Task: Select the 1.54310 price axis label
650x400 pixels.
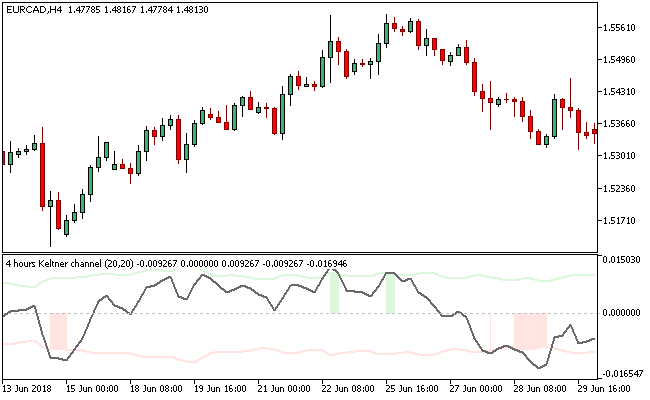Action: coord(619,92)
